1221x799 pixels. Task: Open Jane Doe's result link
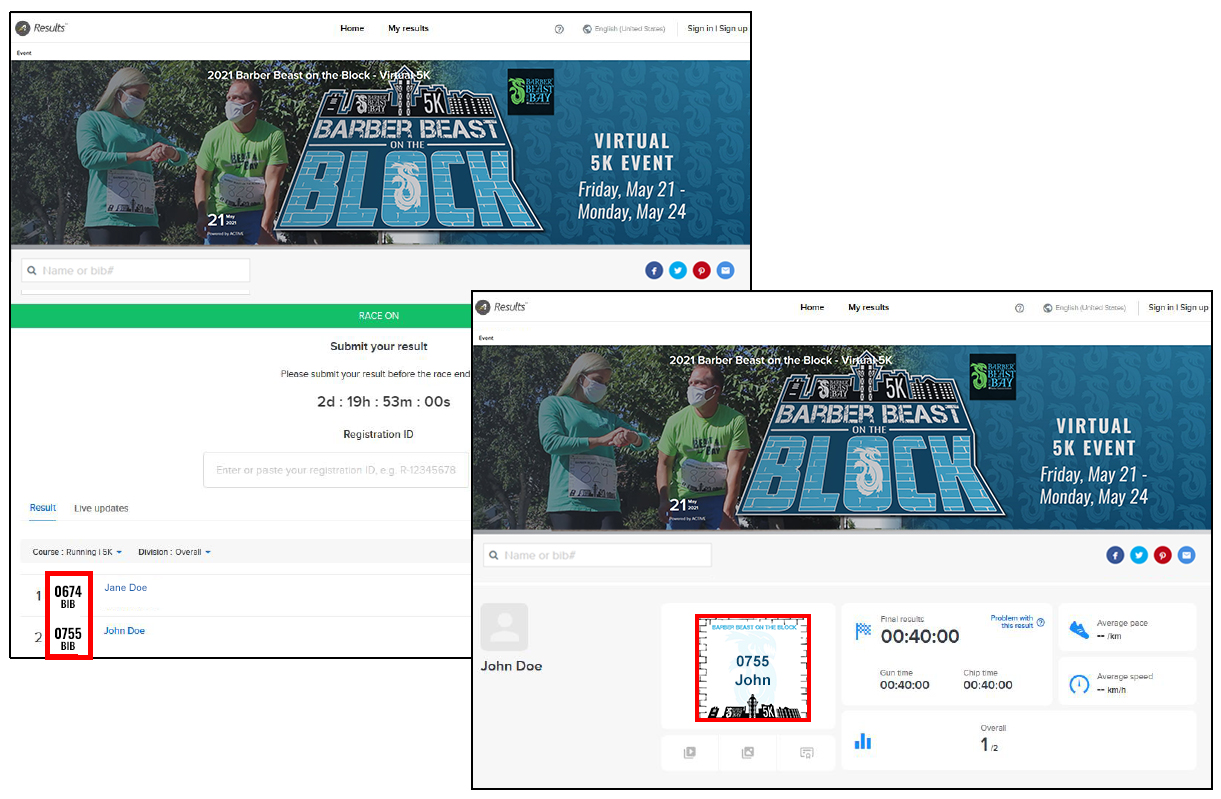pyautogui.click(x=126, y=588)
